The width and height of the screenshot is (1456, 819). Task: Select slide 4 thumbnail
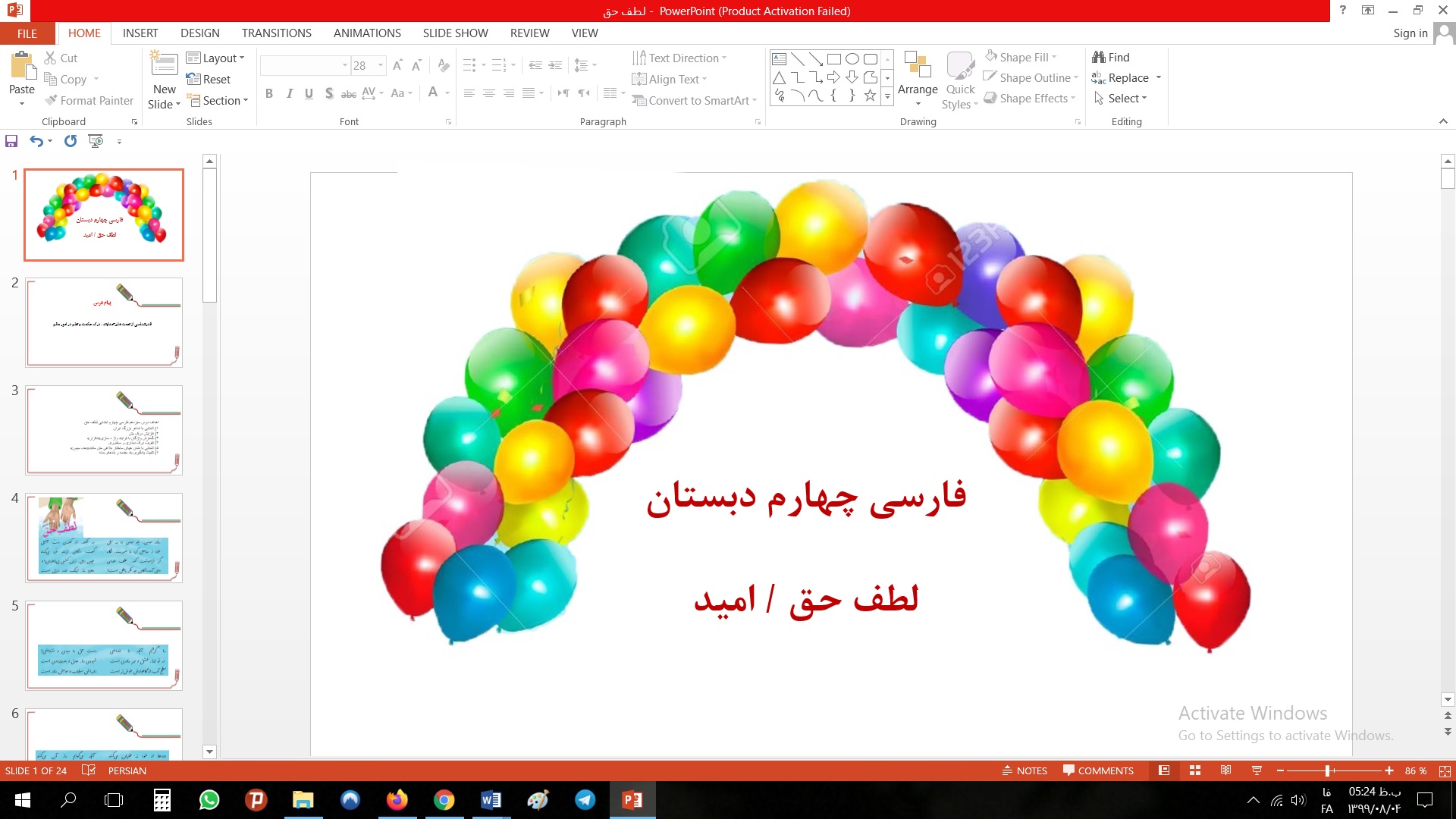104,538
